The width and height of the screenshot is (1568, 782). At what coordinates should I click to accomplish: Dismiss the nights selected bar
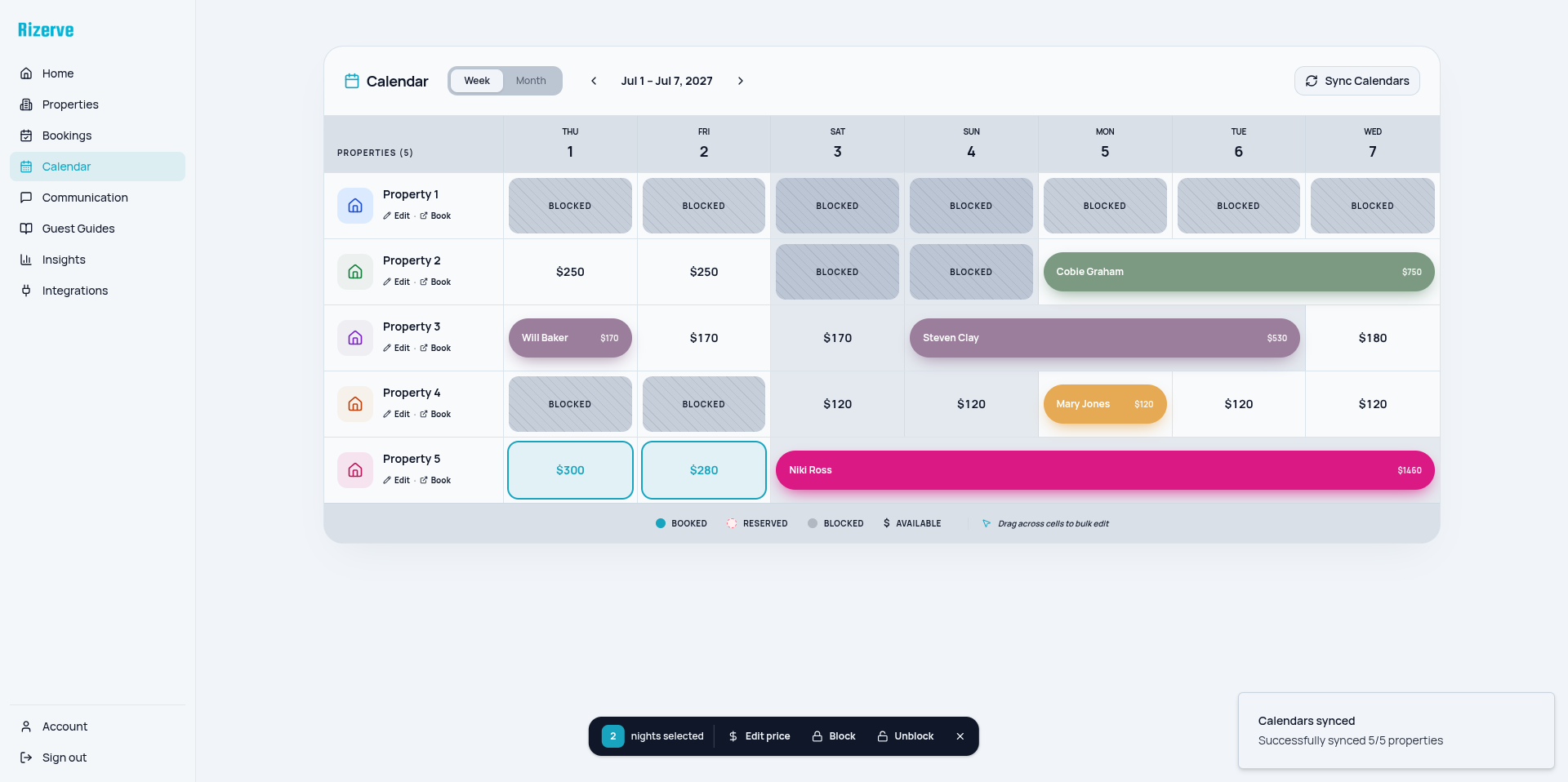coord(960,736)
